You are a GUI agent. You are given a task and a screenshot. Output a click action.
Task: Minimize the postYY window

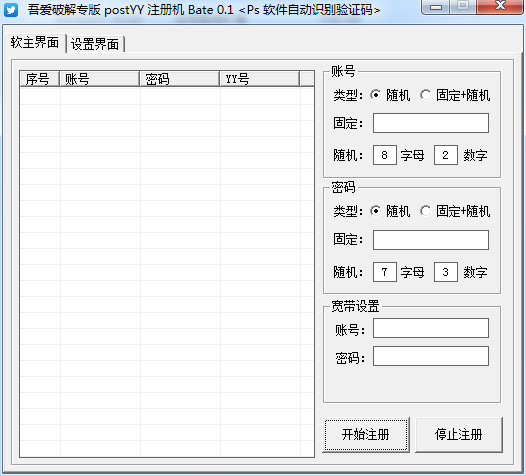(436, 7)
